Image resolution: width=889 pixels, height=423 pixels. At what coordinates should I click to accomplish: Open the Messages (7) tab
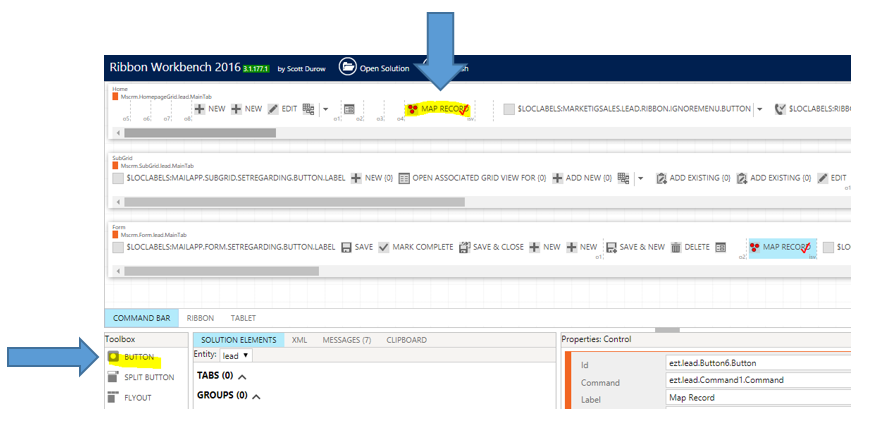pyautogui.click(x=346, y=340)
